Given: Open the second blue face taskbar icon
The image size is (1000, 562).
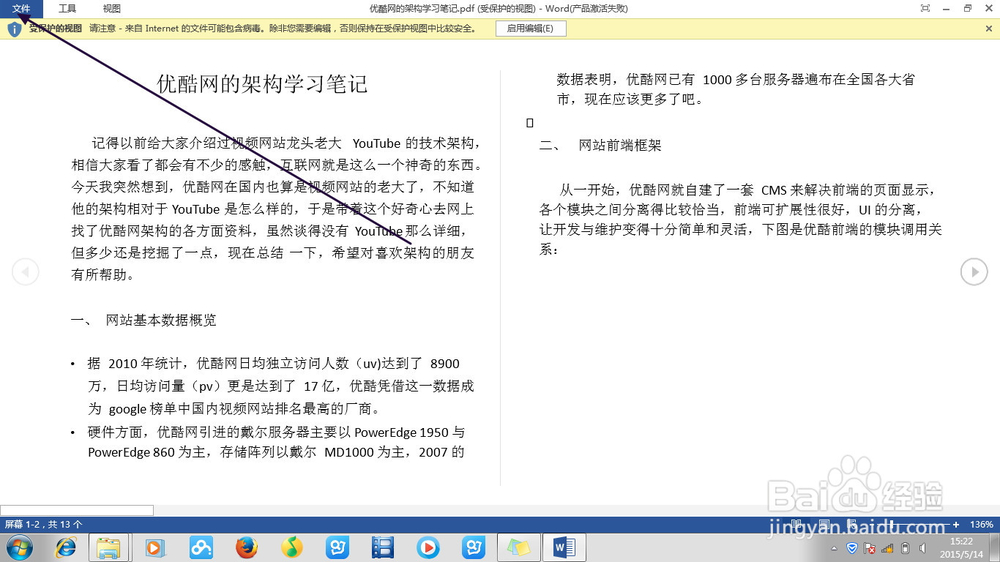Looking at the screenshot, I should click(473, 547).
